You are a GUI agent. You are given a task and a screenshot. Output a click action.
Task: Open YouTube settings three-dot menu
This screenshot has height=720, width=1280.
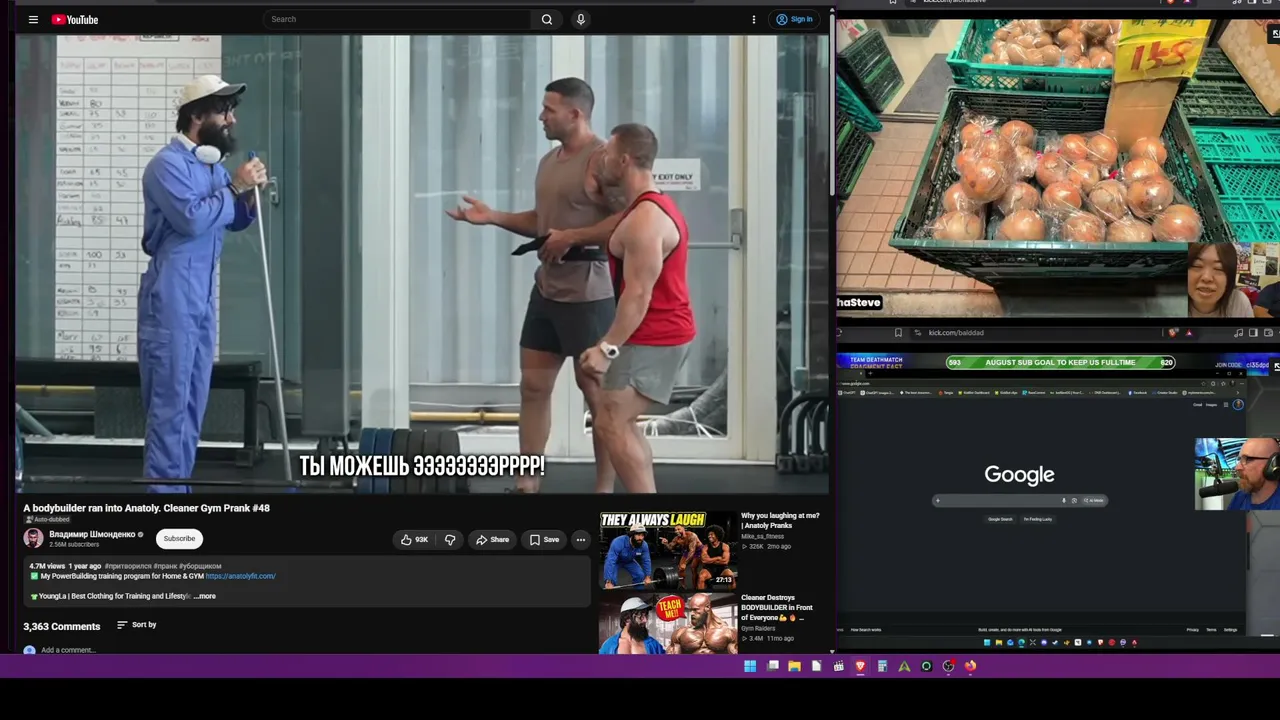pos(754,19)
